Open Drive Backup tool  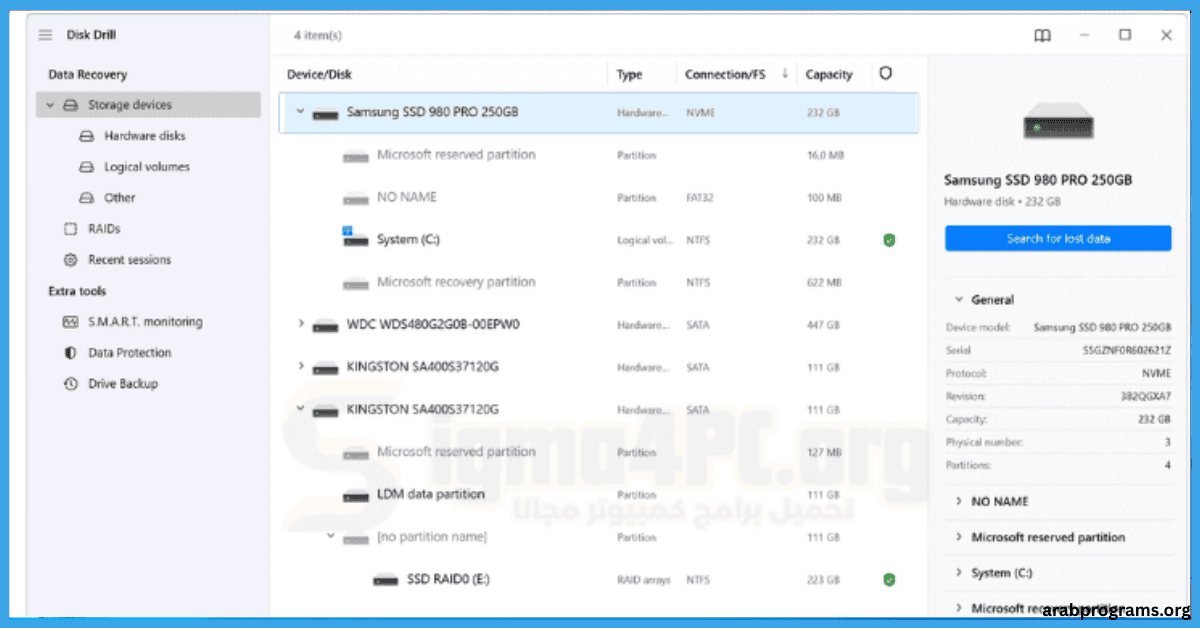pyautogui.click(x=123, y=384)
